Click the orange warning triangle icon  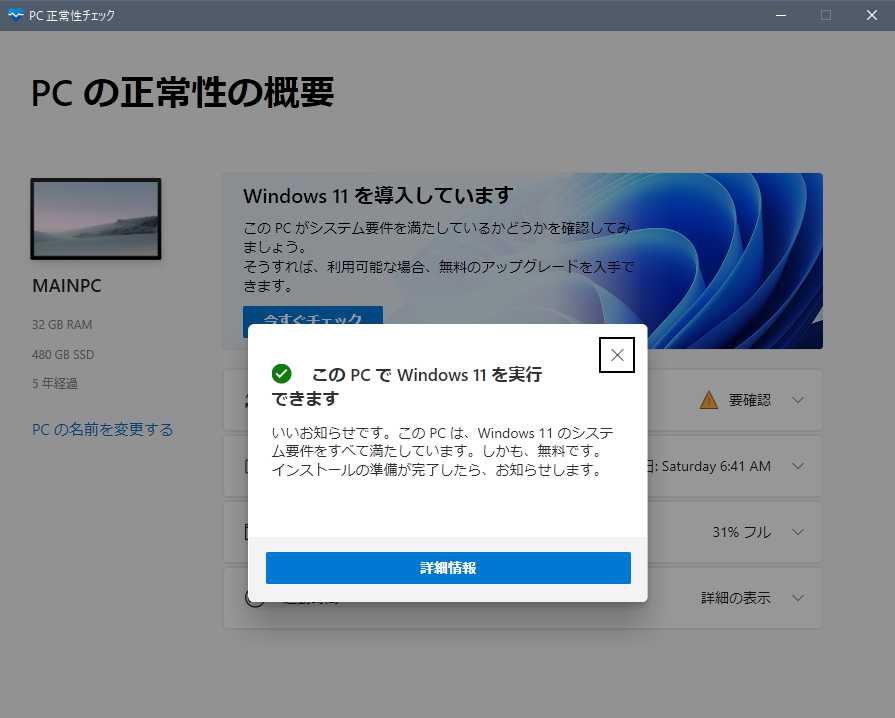click(709, 400)
